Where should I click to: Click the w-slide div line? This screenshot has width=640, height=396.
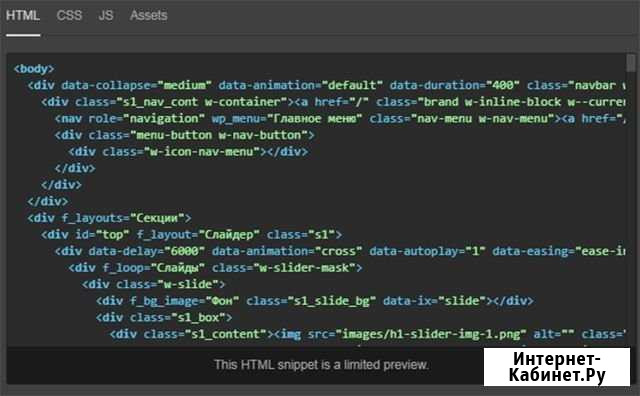coord(153,285)
